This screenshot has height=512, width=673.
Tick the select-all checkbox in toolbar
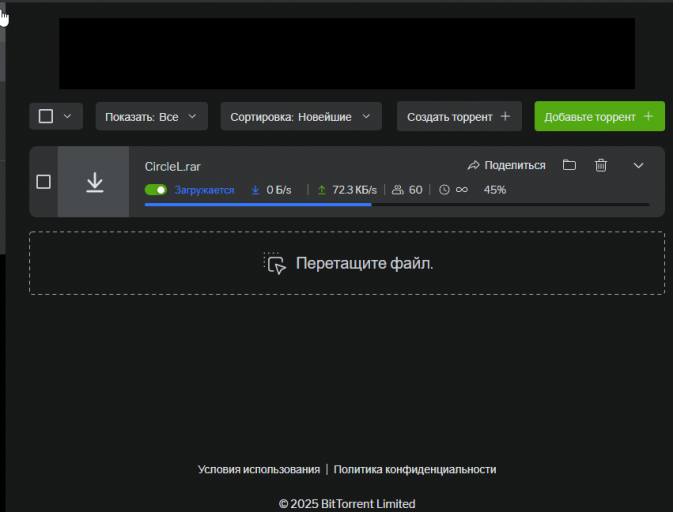coord(46,116)
